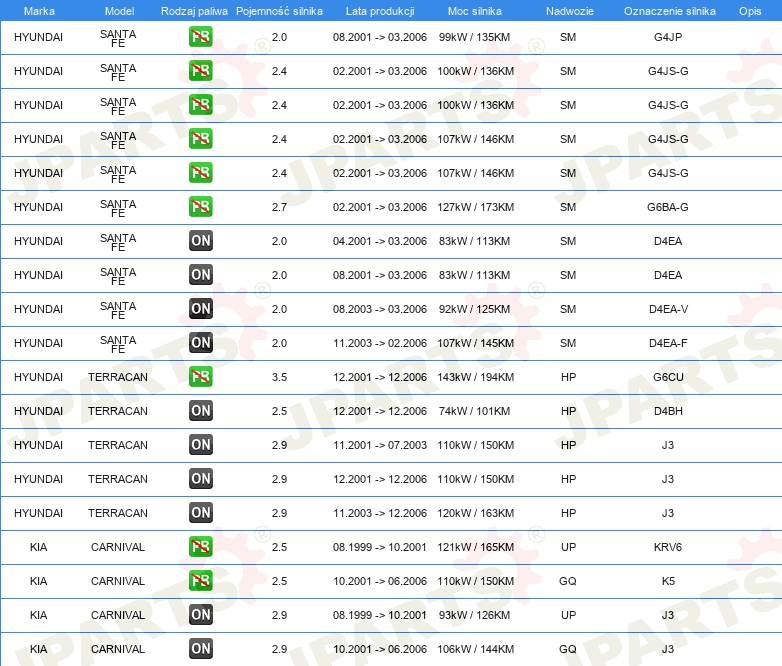The width and height of the screenshot is (782, 666).
Task: Select engine code D4EA-F cell
Action: (668, 343)
